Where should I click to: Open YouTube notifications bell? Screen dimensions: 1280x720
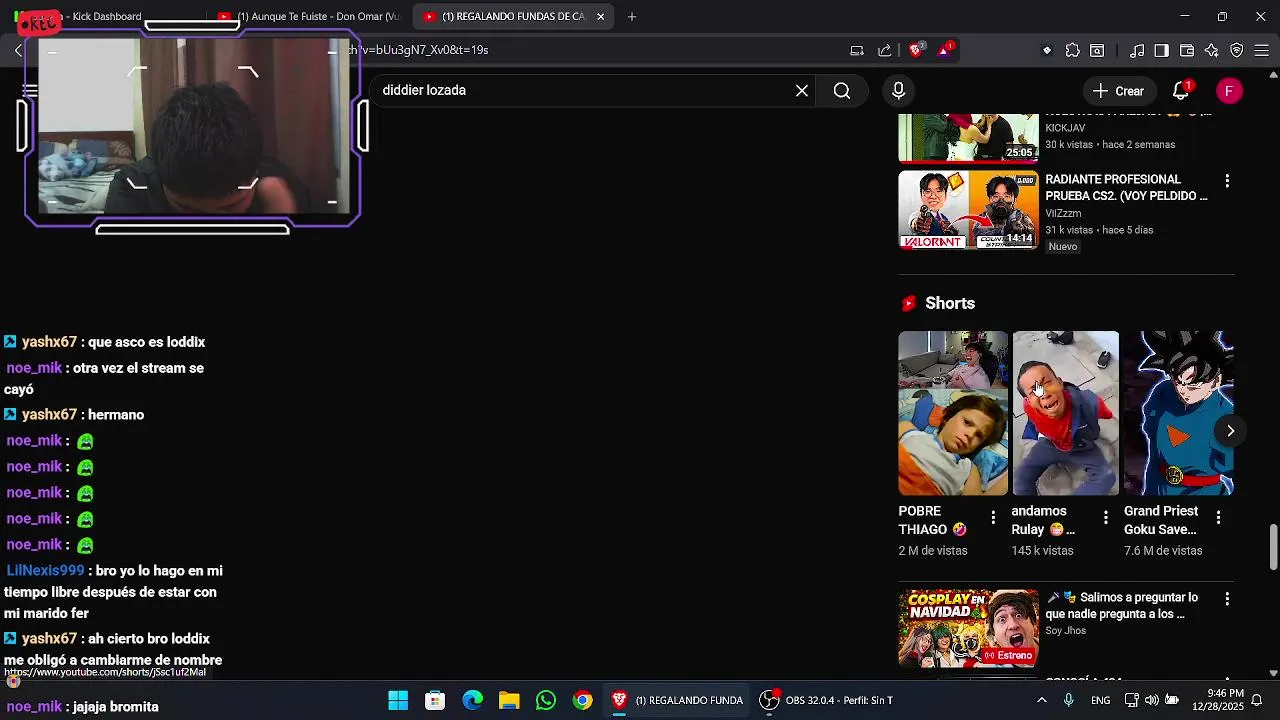pyautogui.click(x=1181, y=91)
